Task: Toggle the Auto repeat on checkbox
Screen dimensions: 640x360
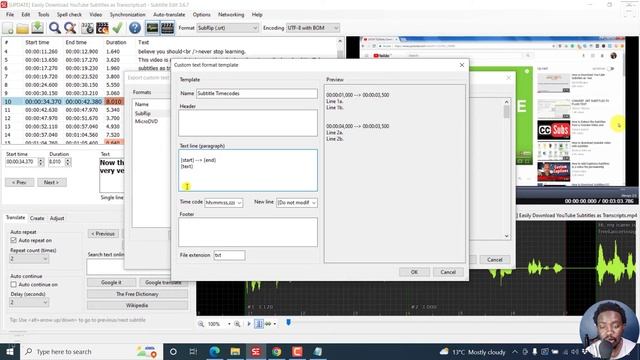Action: (13, 240)
